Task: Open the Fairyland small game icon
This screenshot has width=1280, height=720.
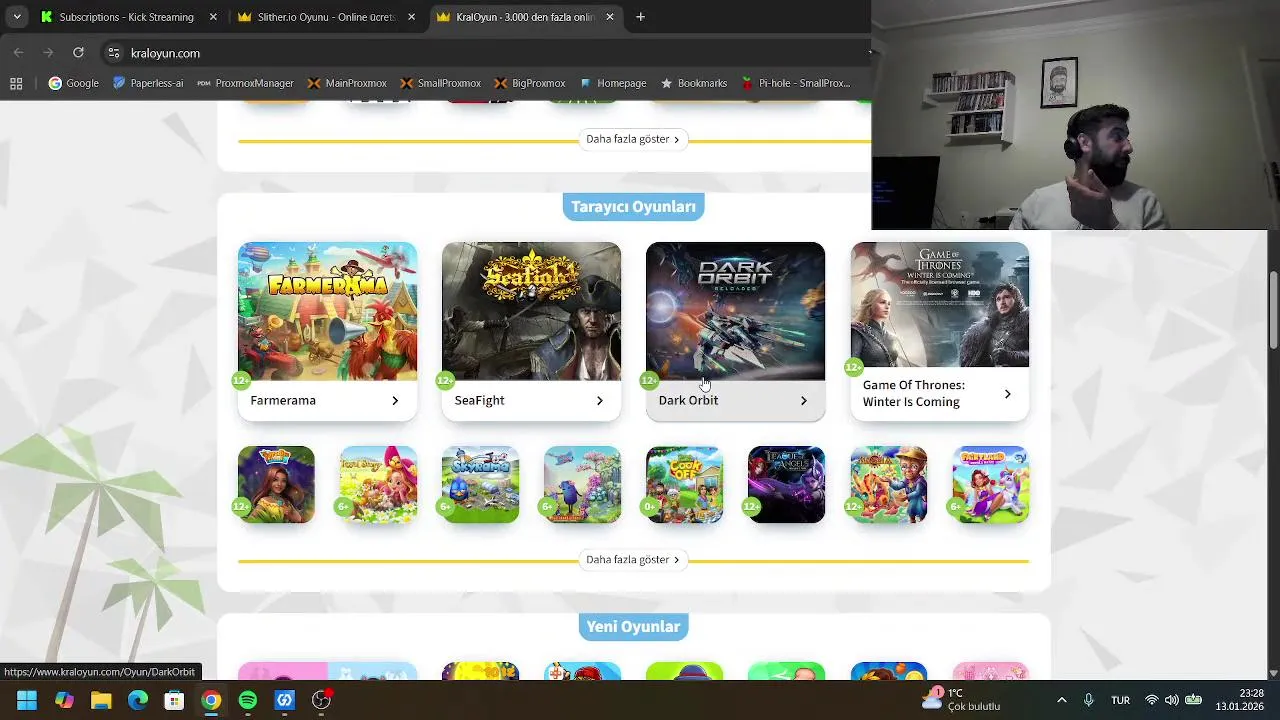Action: [x=990, y=484]
